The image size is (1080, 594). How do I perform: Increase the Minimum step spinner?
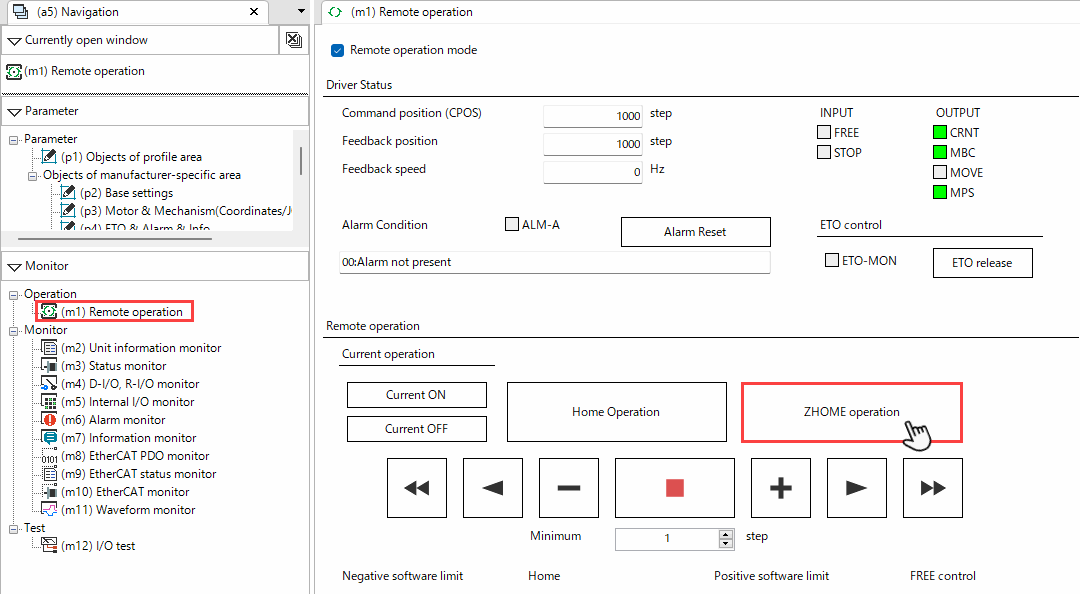coord(726,534)
